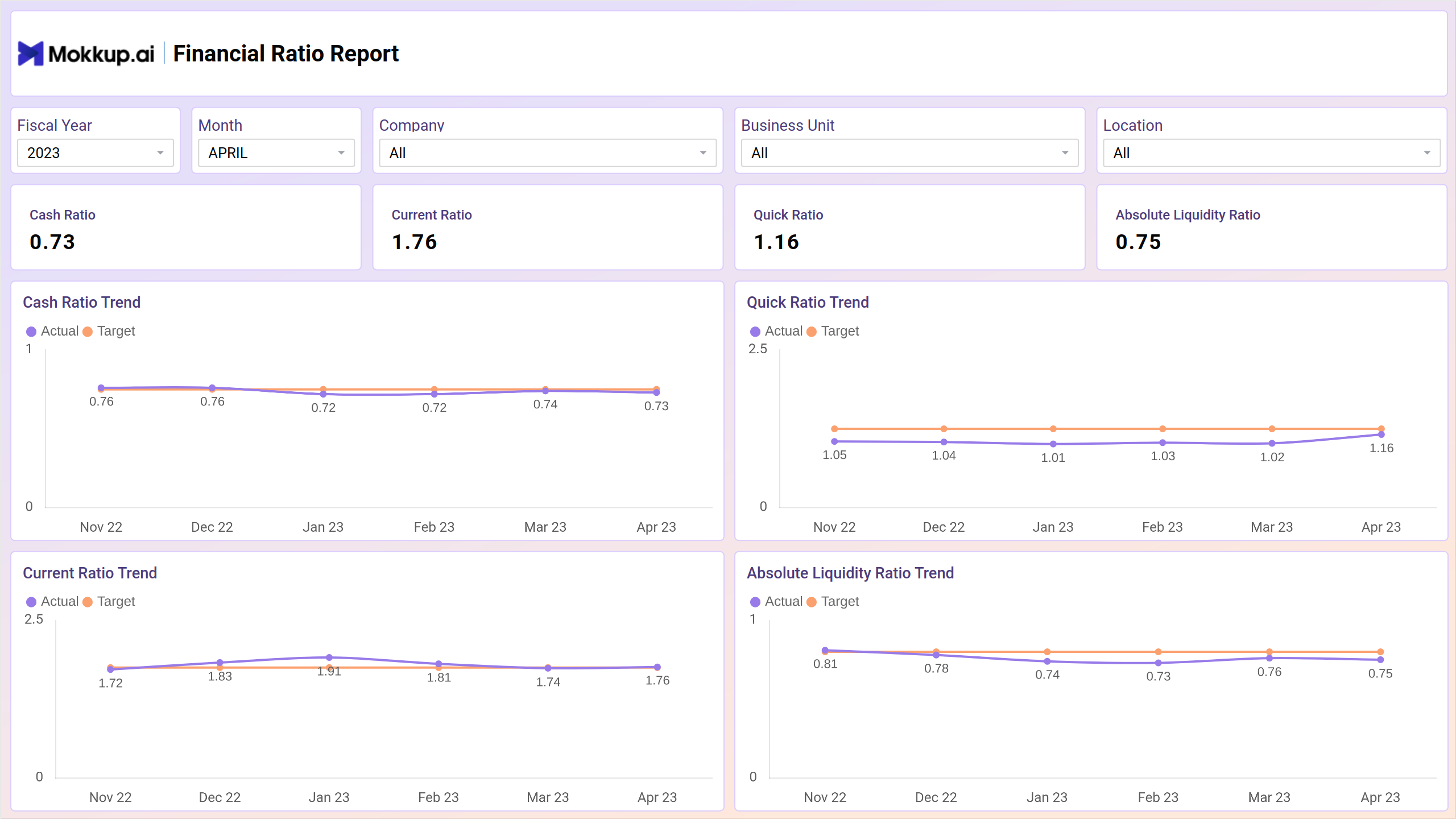The image size is (1456, 819).
Task: Click the 1.72 Nov 22 current ratio point
Action: tap(110, 669)
